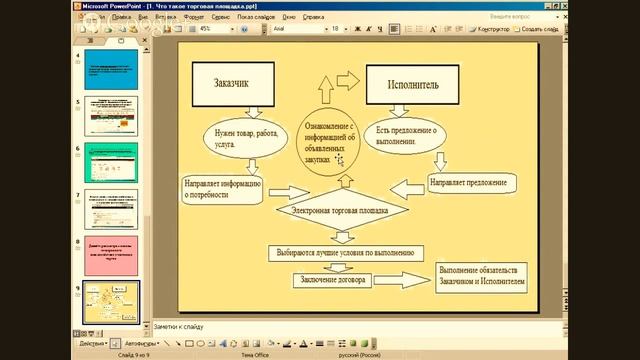Select slide 6 green thumbnail
Image resolution: width=640 pixels, height=360 pixels.
[x=111, y=163]
